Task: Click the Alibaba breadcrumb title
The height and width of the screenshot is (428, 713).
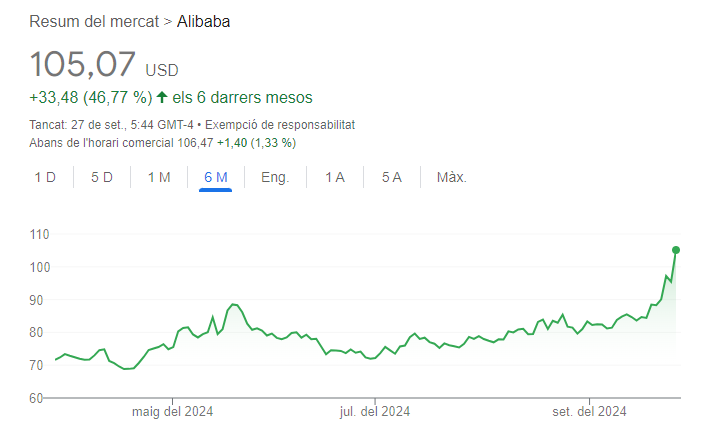Action: [203, 21]
